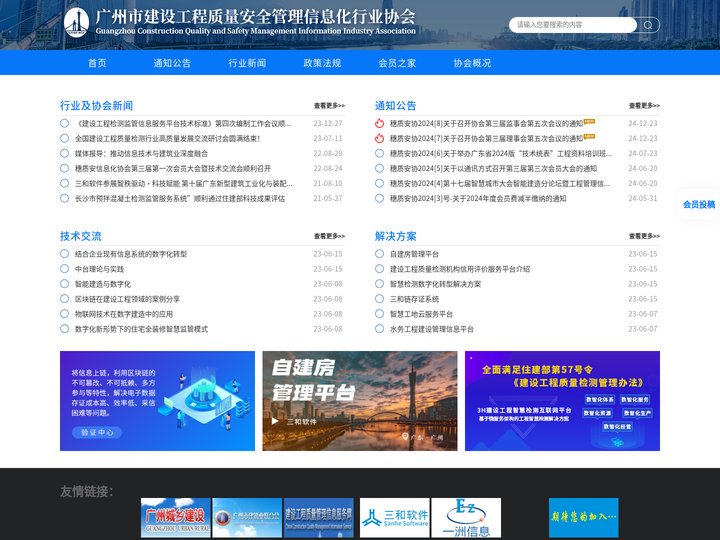
Task: Select 政策法规 in the navigation bar
Action: pos(322,63)
